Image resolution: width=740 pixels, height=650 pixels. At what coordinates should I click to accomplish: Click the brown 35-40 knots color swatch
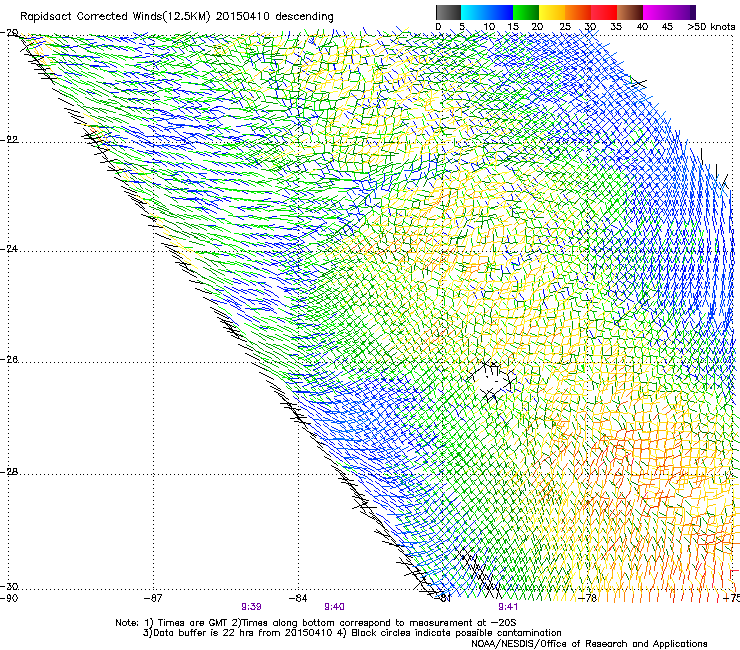coord(630,12)
